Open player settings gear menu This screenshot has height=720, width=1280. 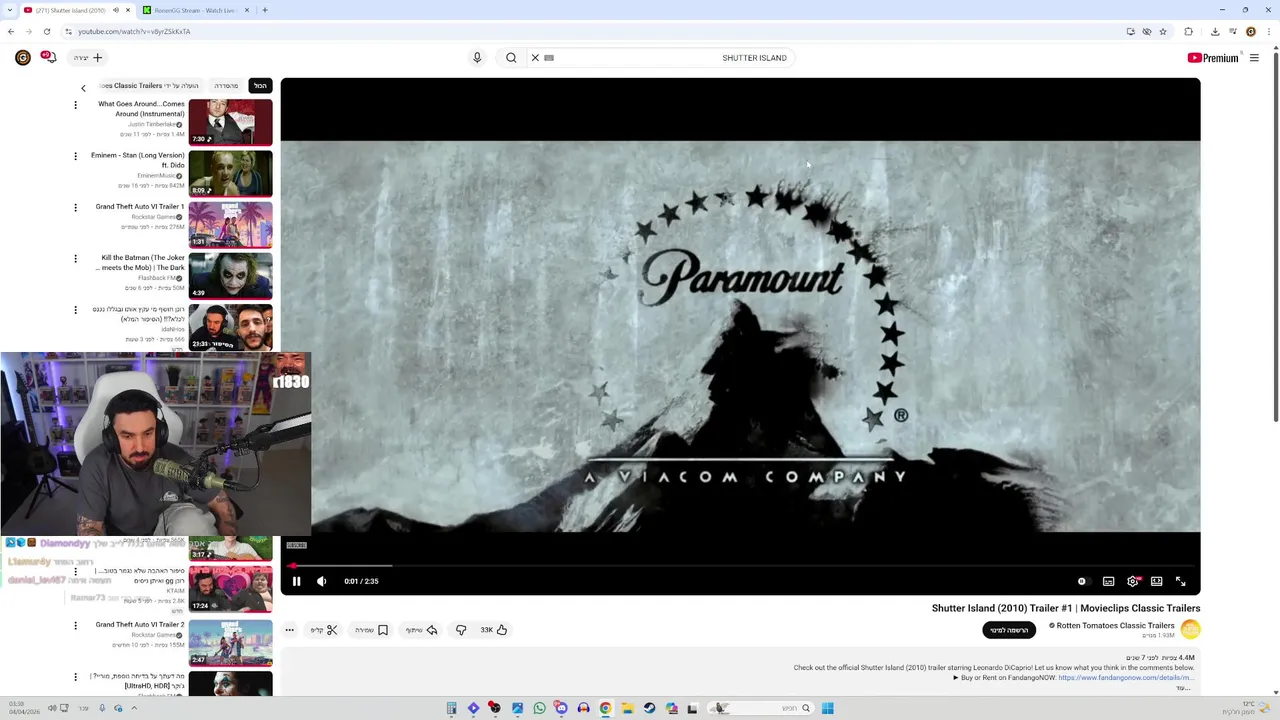click(x=1133, y=581)
